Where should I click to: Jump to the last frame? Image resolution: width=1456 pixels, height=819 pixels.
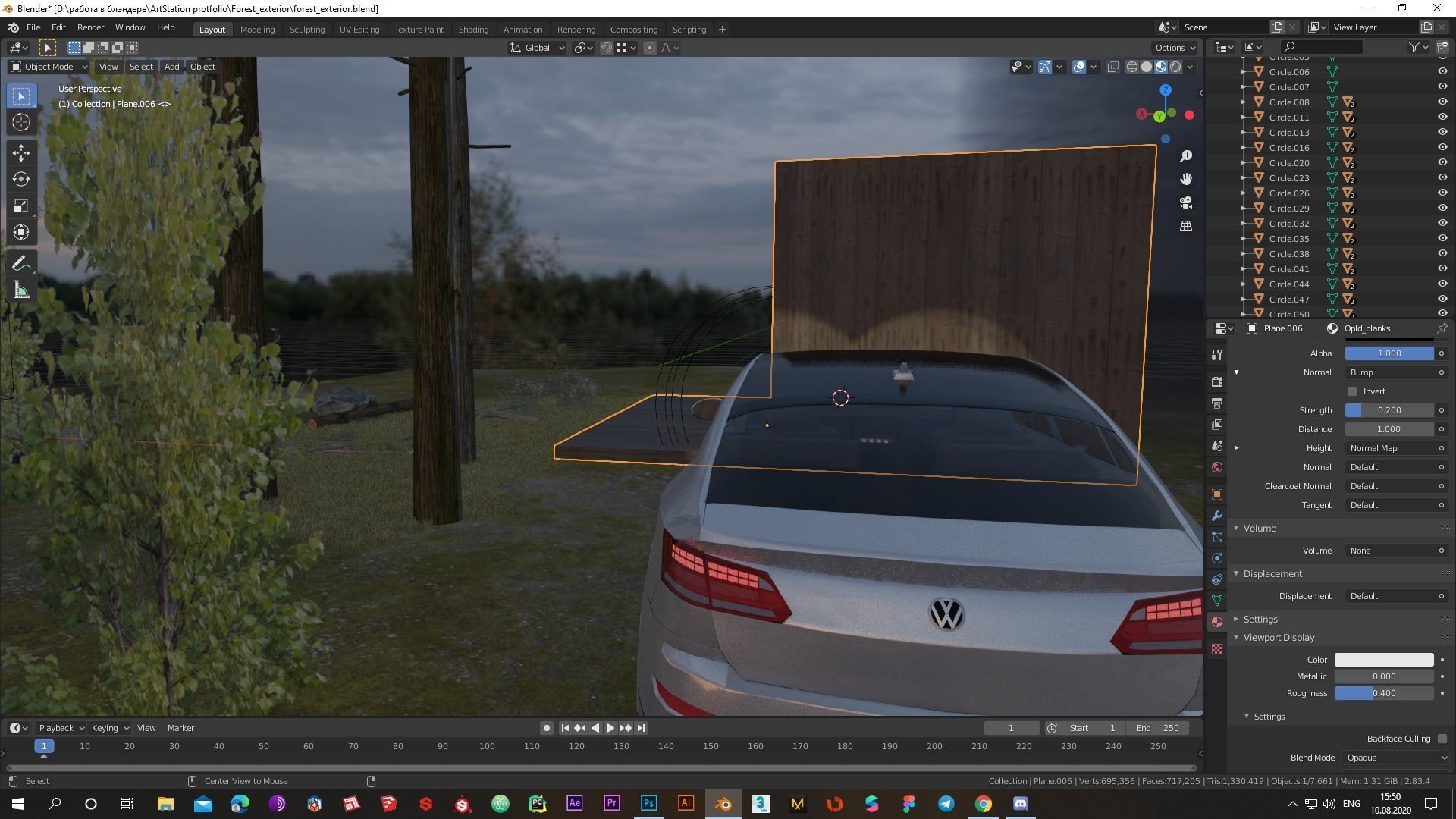pyautogui.click(x=641, y=728)
